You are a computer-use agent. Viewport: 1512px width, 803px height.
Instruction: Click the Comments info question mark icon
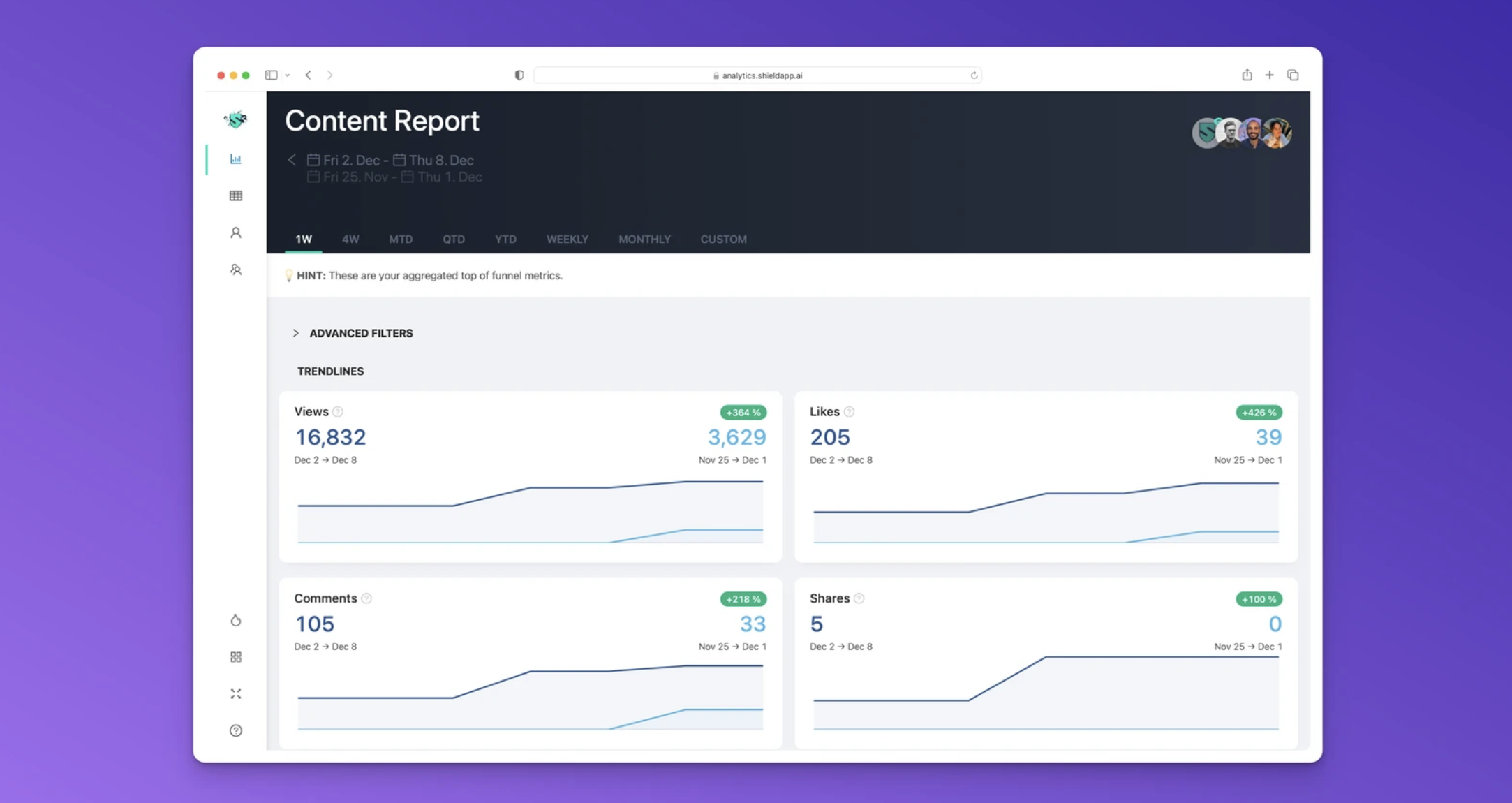click(x=366, y=598)
